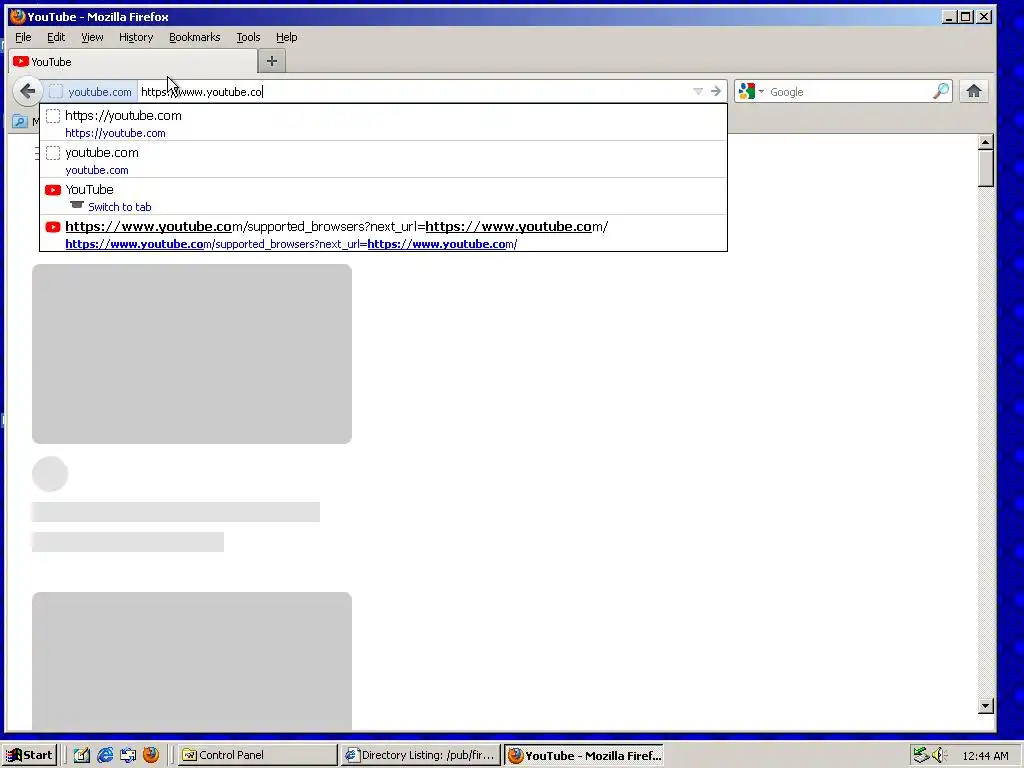Open the Edit menu
Image resolution: width=1024 pixels, height=768 pixels.
tap(56, 37)
